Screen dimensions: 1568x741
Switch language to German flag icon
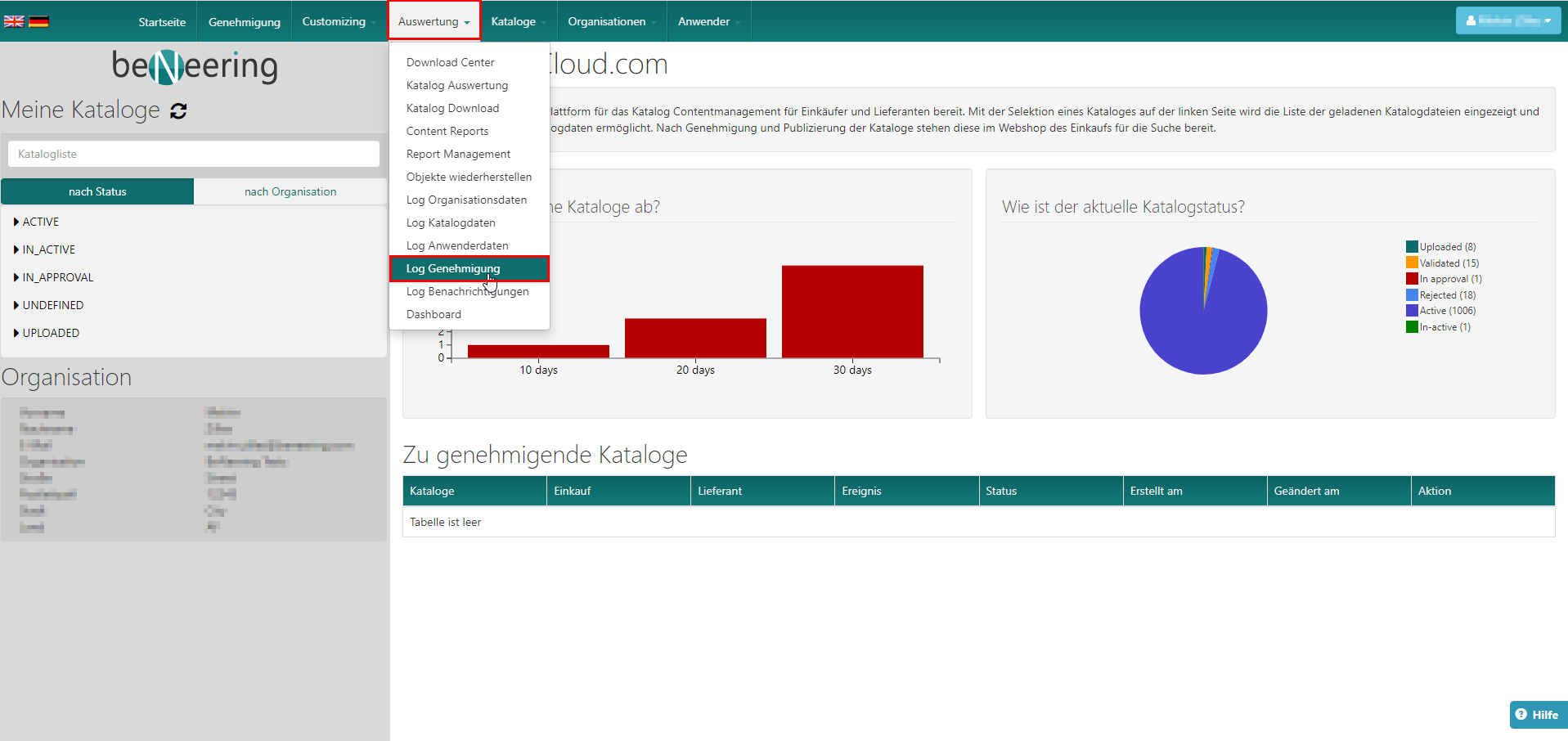click(38, 22)
